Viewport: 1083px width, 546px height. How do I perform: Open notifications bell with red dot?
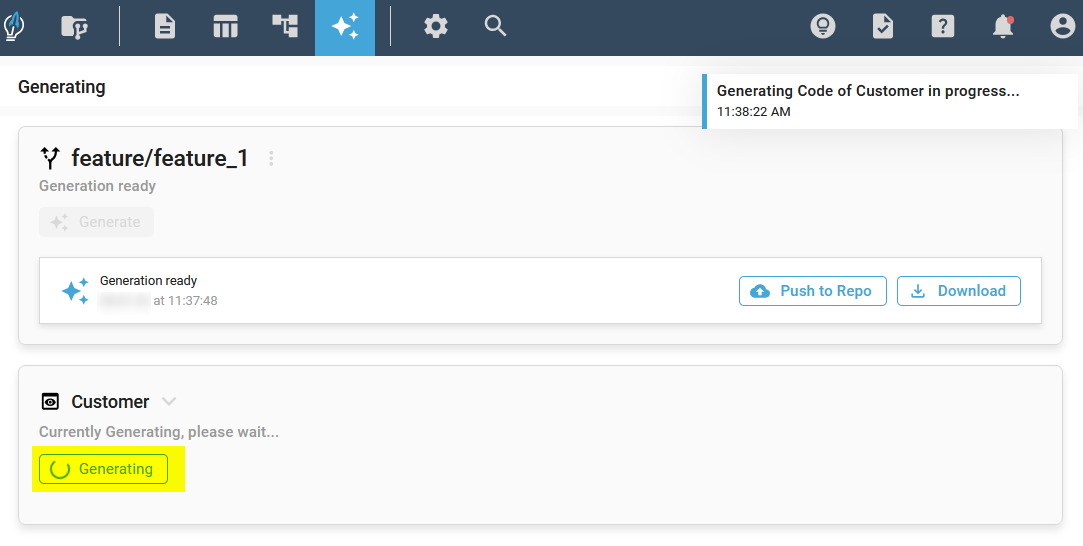click(1003, 27)
